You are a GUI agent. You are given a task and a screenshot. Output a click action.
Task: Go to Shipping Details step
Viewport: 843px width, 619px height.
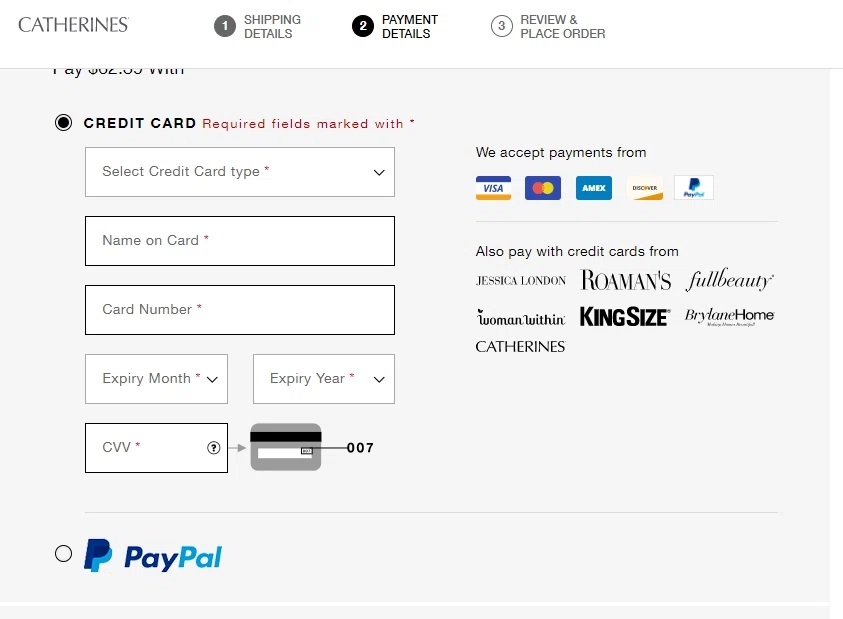259,26
